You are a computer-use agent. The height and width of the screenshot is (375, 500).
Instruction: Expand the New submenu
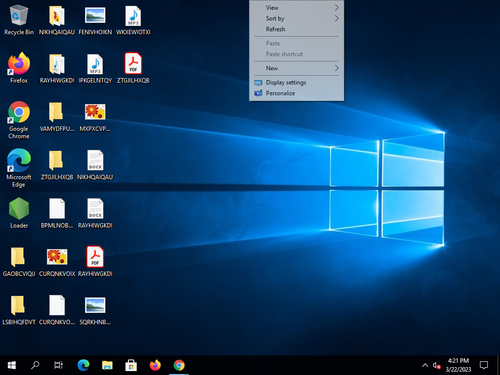coord(297,68)
